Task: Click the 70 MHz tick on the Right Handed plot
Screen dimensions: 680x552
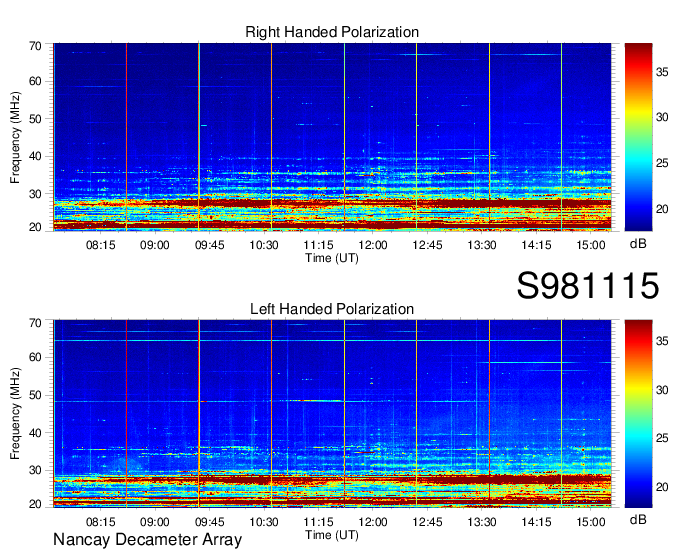Action: click(35, 46)
